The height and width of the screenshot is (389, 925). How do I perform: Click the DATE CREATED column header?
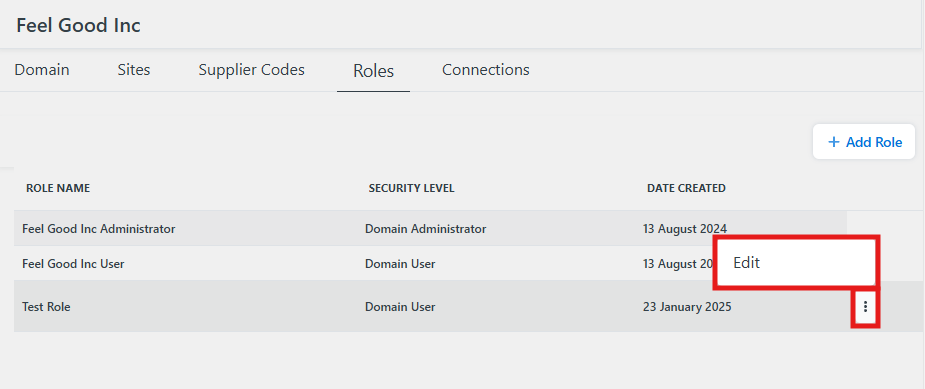[x=686, y=188]
